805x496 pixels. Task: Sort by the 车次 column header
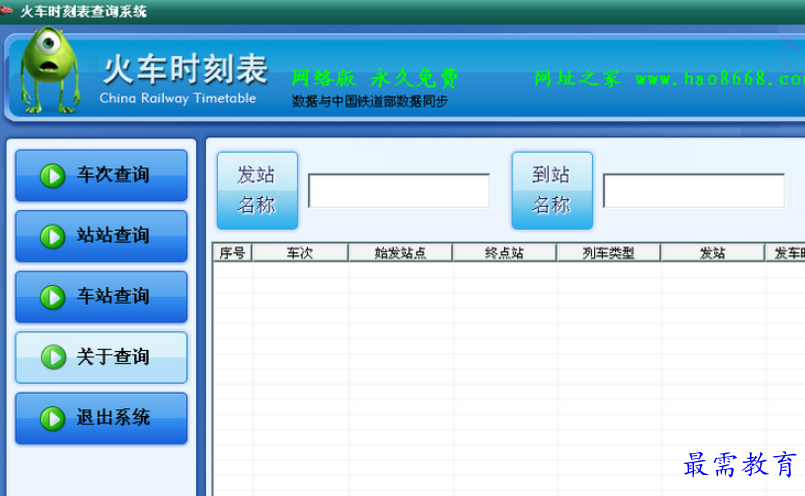(x=300, y=253)
